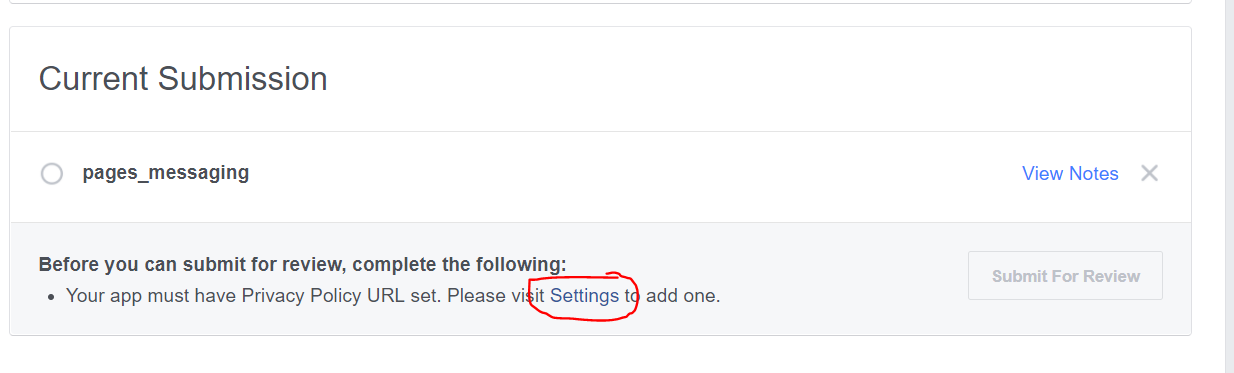Image resolution: width=1234 pixels, height=373 pixels.
Task: Click the empty area below the submission card
Action: click(x=600, y=355)
